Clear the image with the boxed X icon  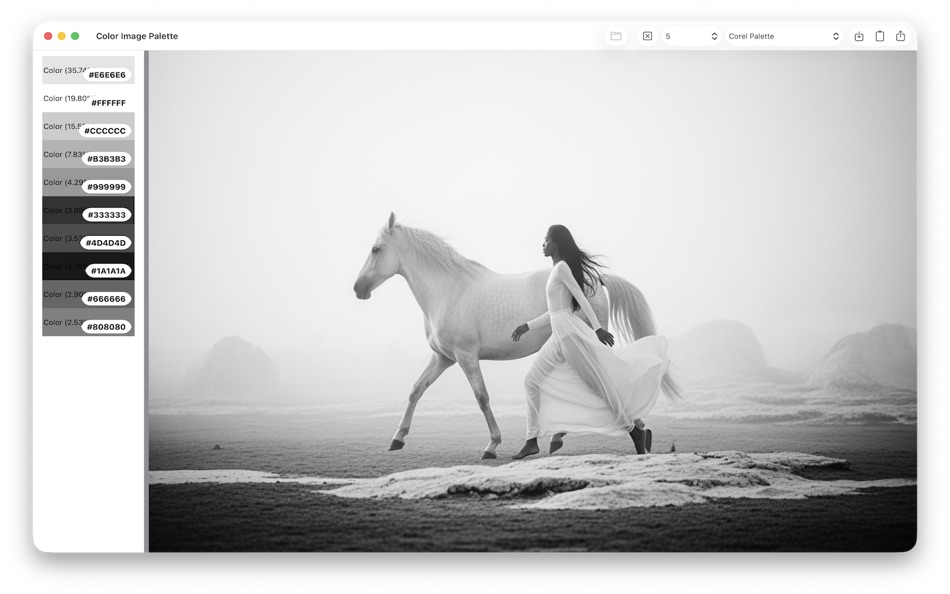[x=647, y=35]
